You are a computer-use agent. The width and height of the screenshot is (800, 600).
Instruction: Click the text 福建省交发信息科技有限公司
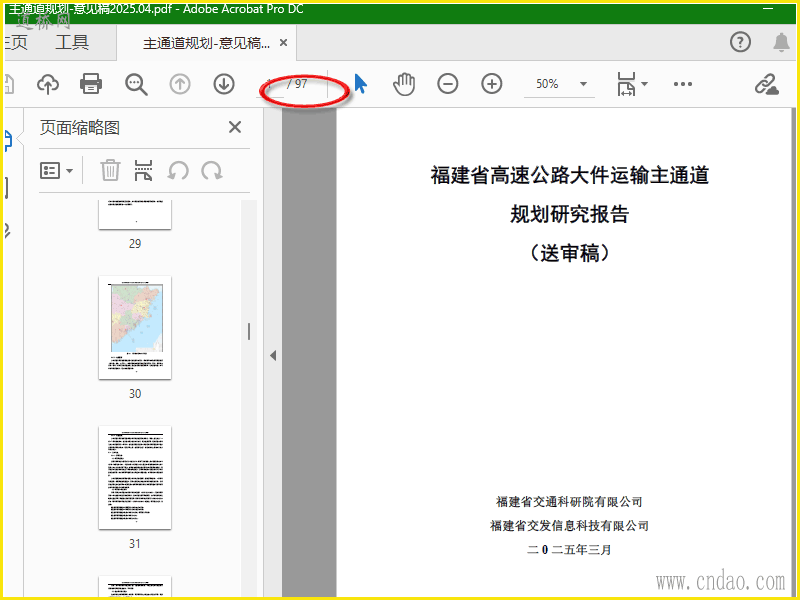coord(569,526)
